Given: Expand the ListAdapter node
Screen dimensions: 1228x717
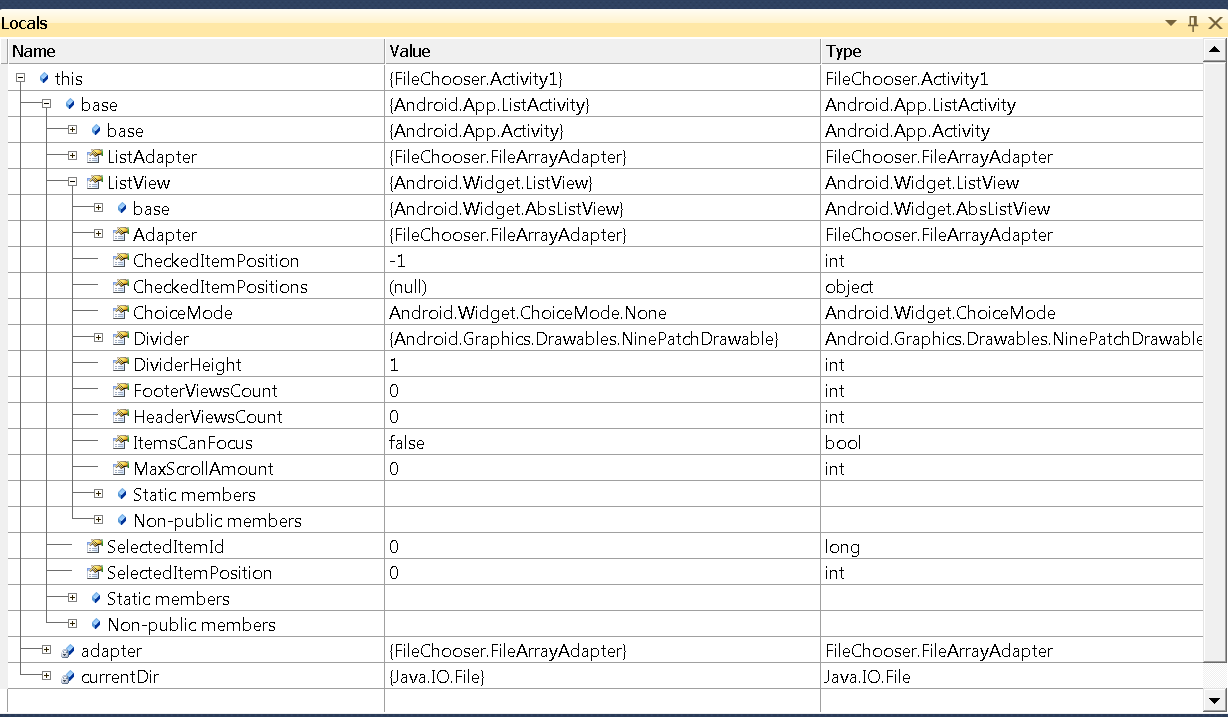Looking at the screenshot, I should point(72,157).
